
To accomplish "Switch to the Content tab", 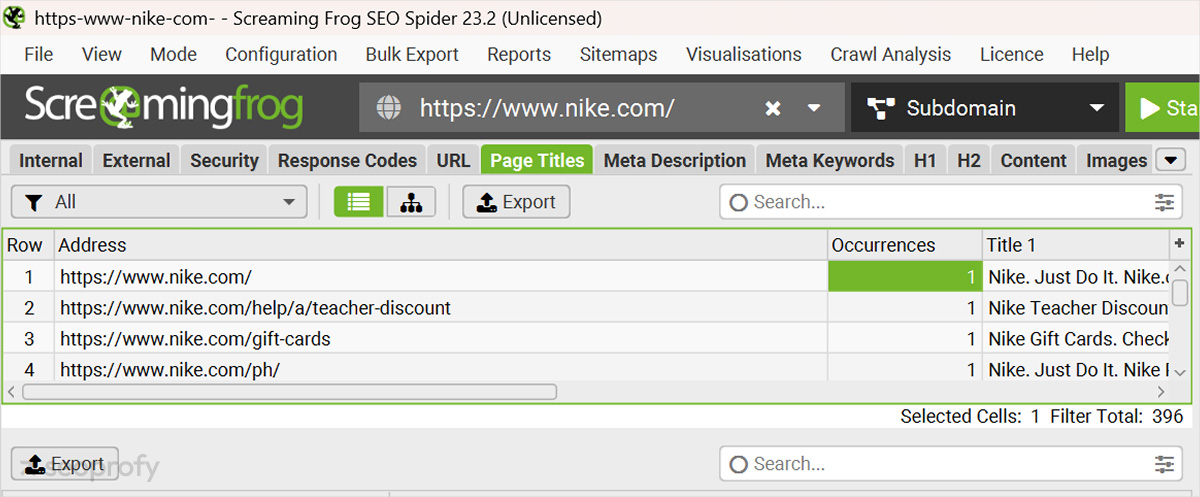I will [x=1034, y=160].
